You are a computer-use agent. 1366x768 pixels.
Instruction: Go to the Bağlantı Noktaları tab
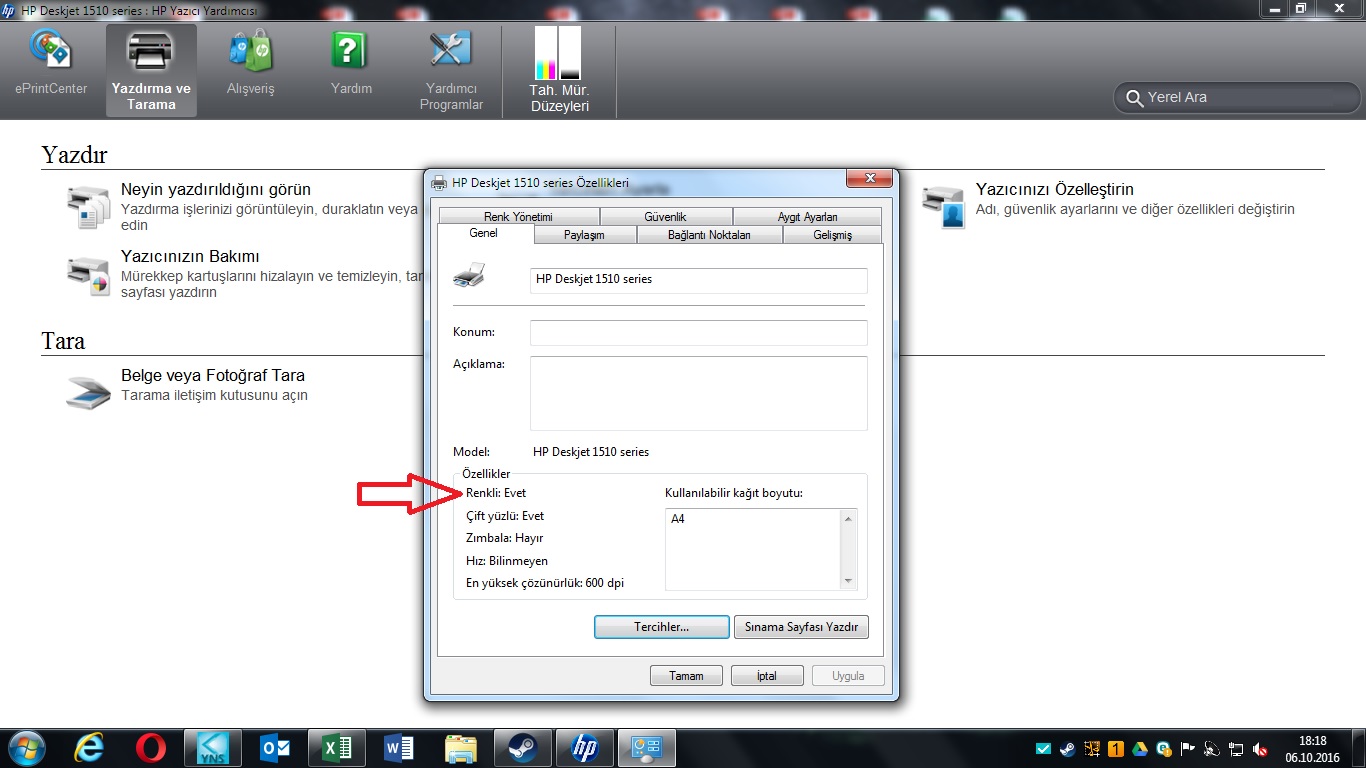pos(709,235)
